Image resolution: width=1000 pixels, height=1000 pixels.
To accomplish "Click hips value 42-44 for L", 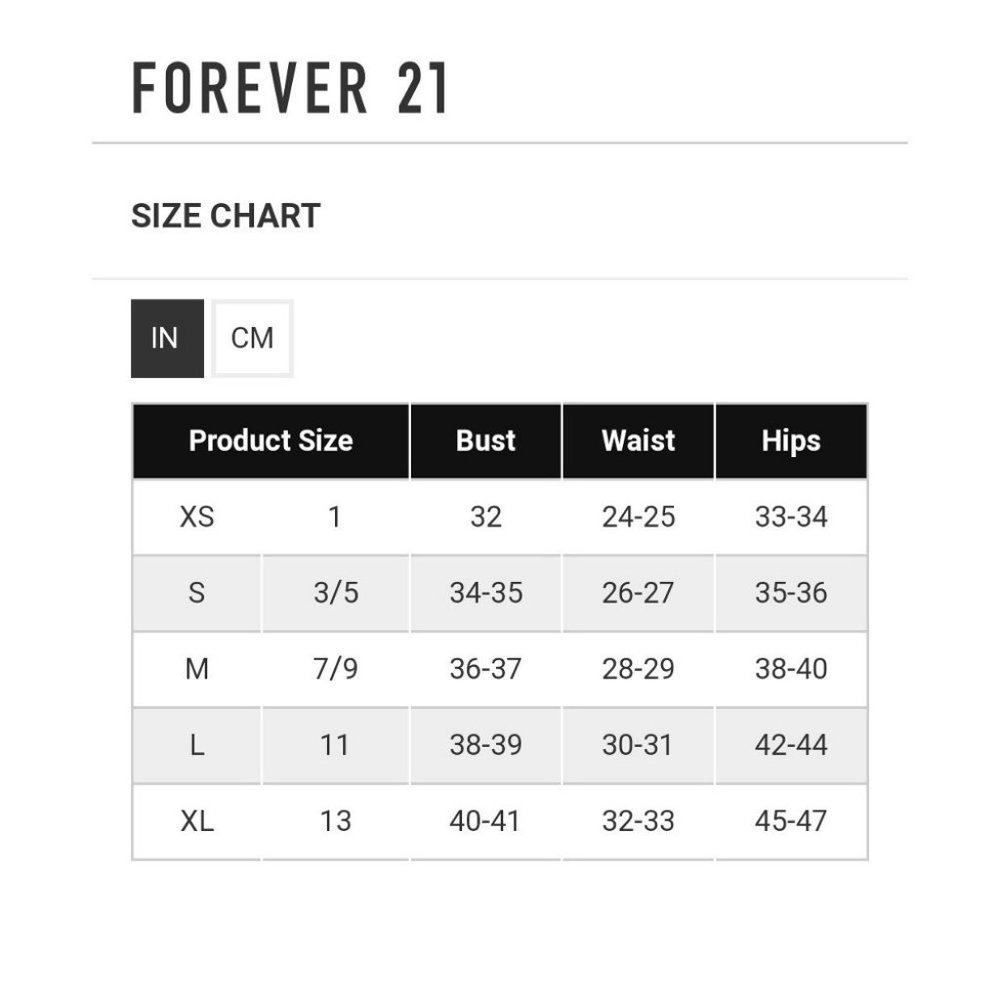I will pos(791,745).
